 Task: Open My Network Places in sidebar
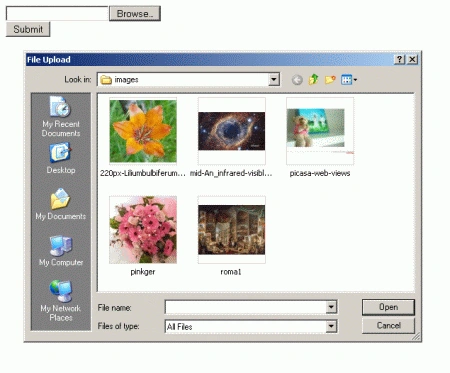(x=61, y=301)
